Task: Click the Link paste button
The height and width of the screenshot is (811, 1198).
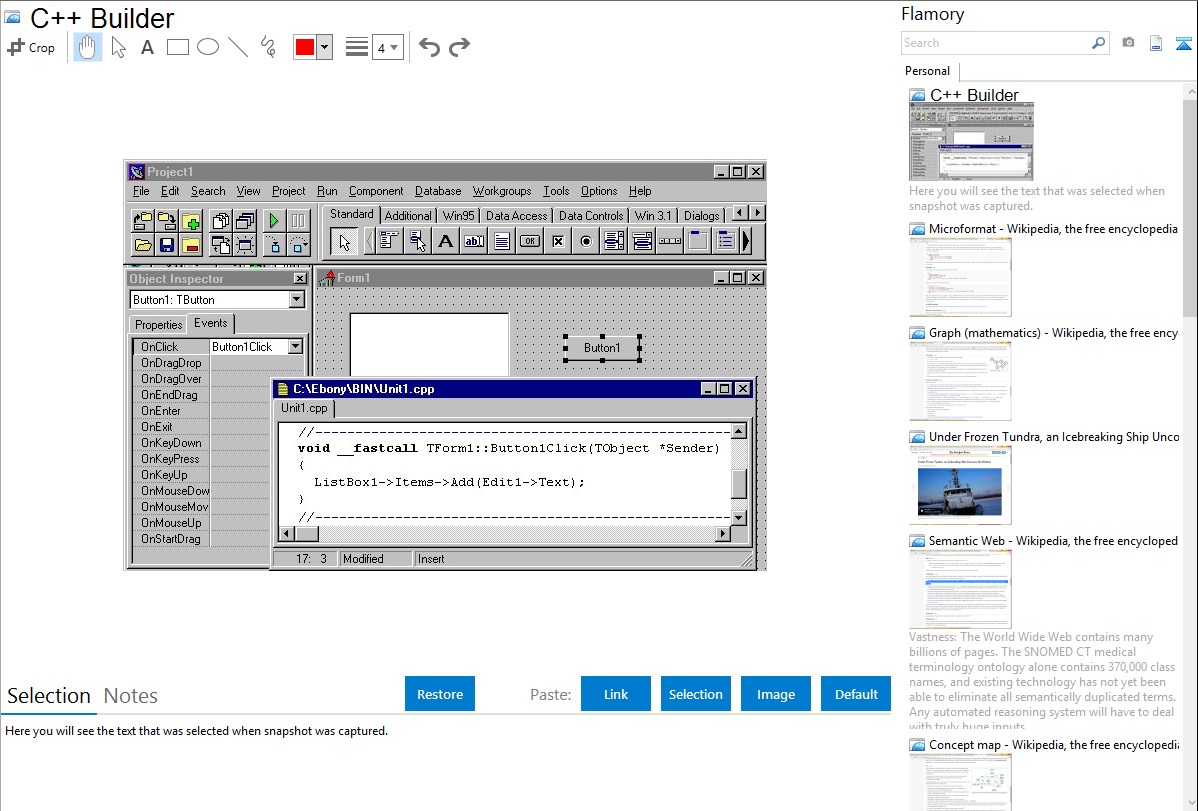Action: pyautogui.click(x=616, y=694)
